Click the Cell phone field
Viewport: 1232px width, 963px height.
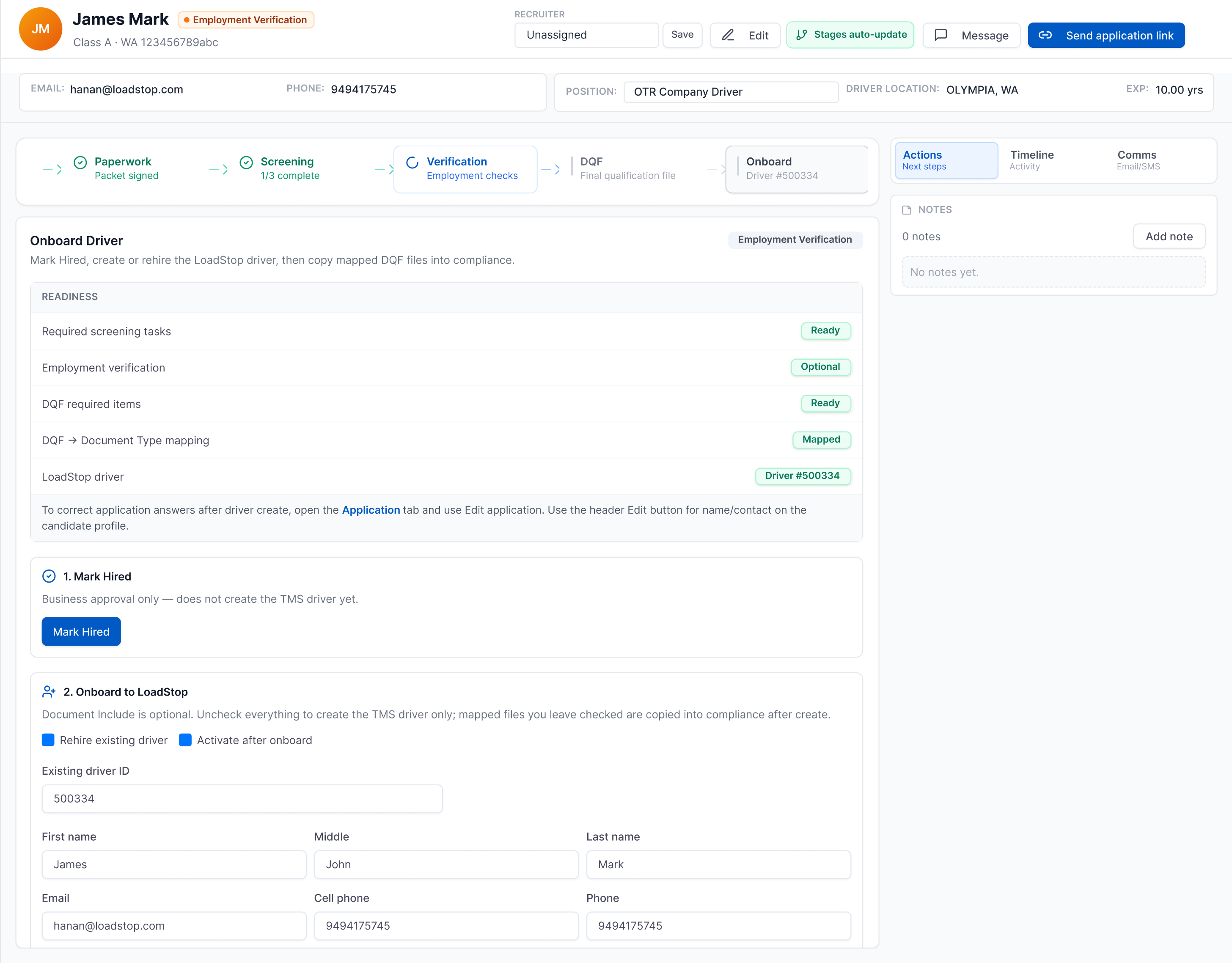pos(446,926)
